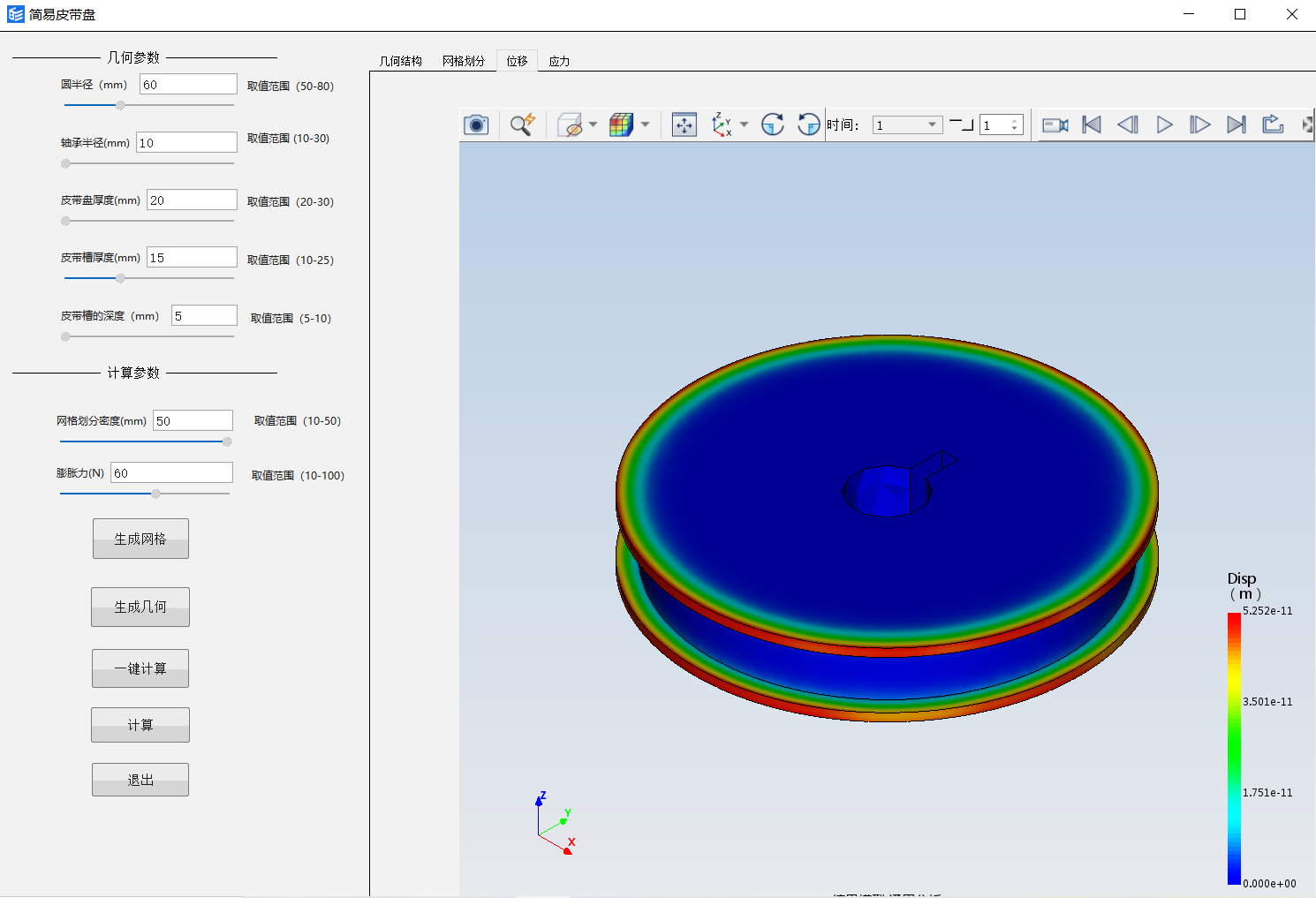Click the XYZ axis triad in viewport
The height and width of the screenshot is (898, 1316).
pos(555,824)
